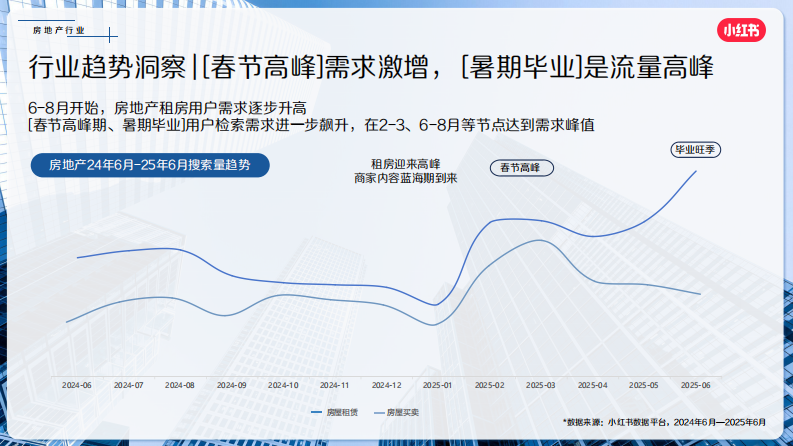Screen dimensions: 793x446
Task: Click the 毕业旺季 callout bubble
Action: coord(695,150)
